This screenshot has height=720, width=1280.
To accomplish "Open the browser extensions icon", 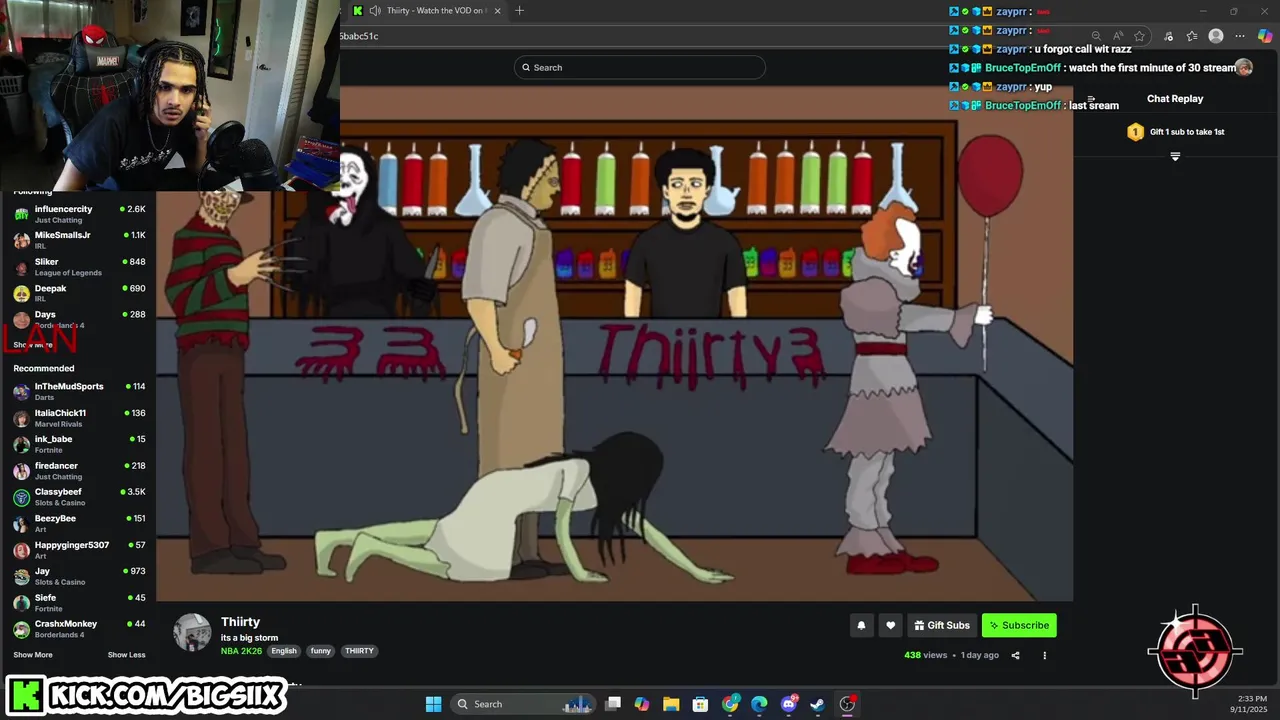I will (x=1168, y=36).
